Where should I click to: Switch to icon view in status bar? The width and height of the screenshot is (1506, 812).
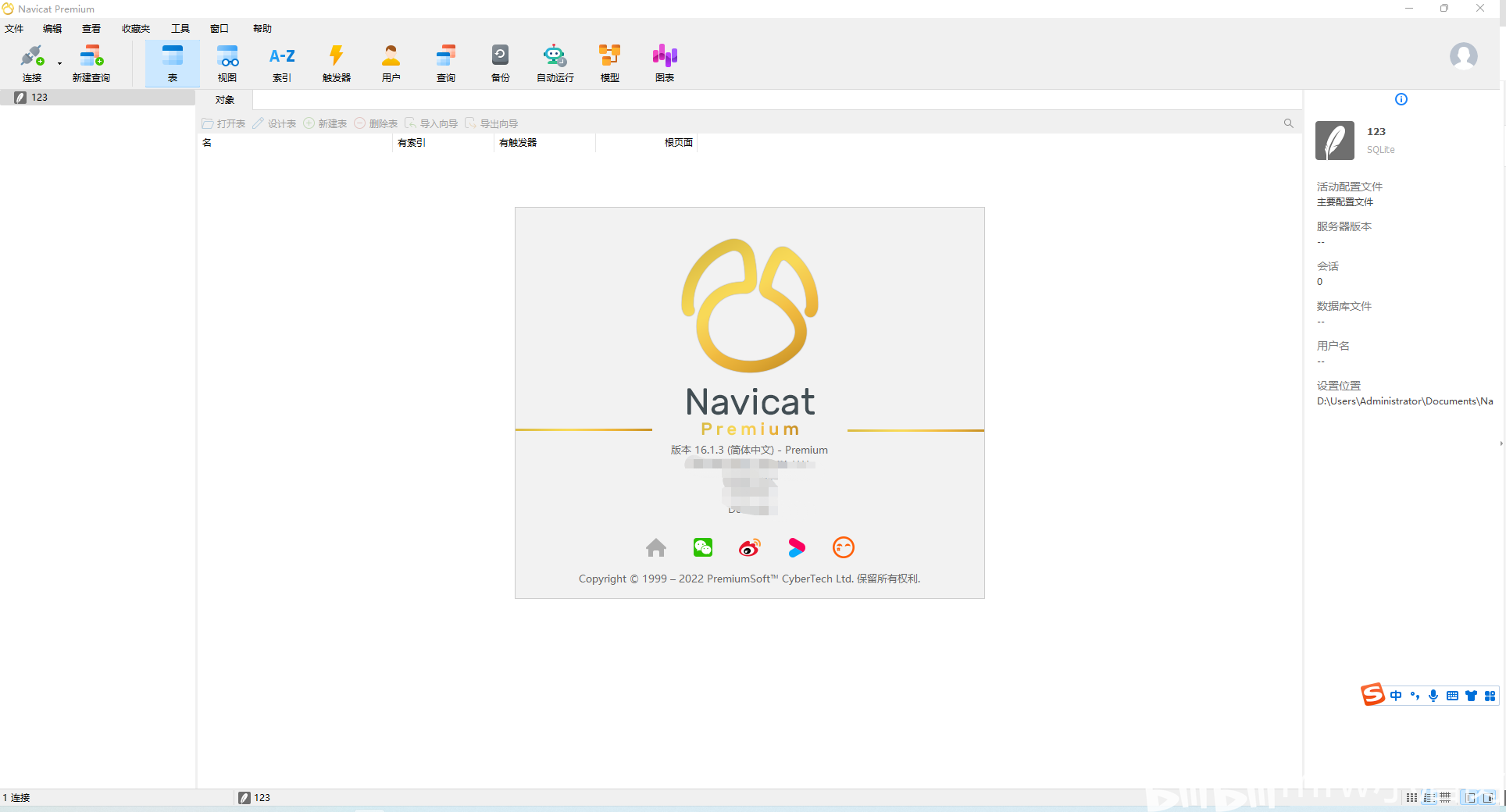[1411, 798]
